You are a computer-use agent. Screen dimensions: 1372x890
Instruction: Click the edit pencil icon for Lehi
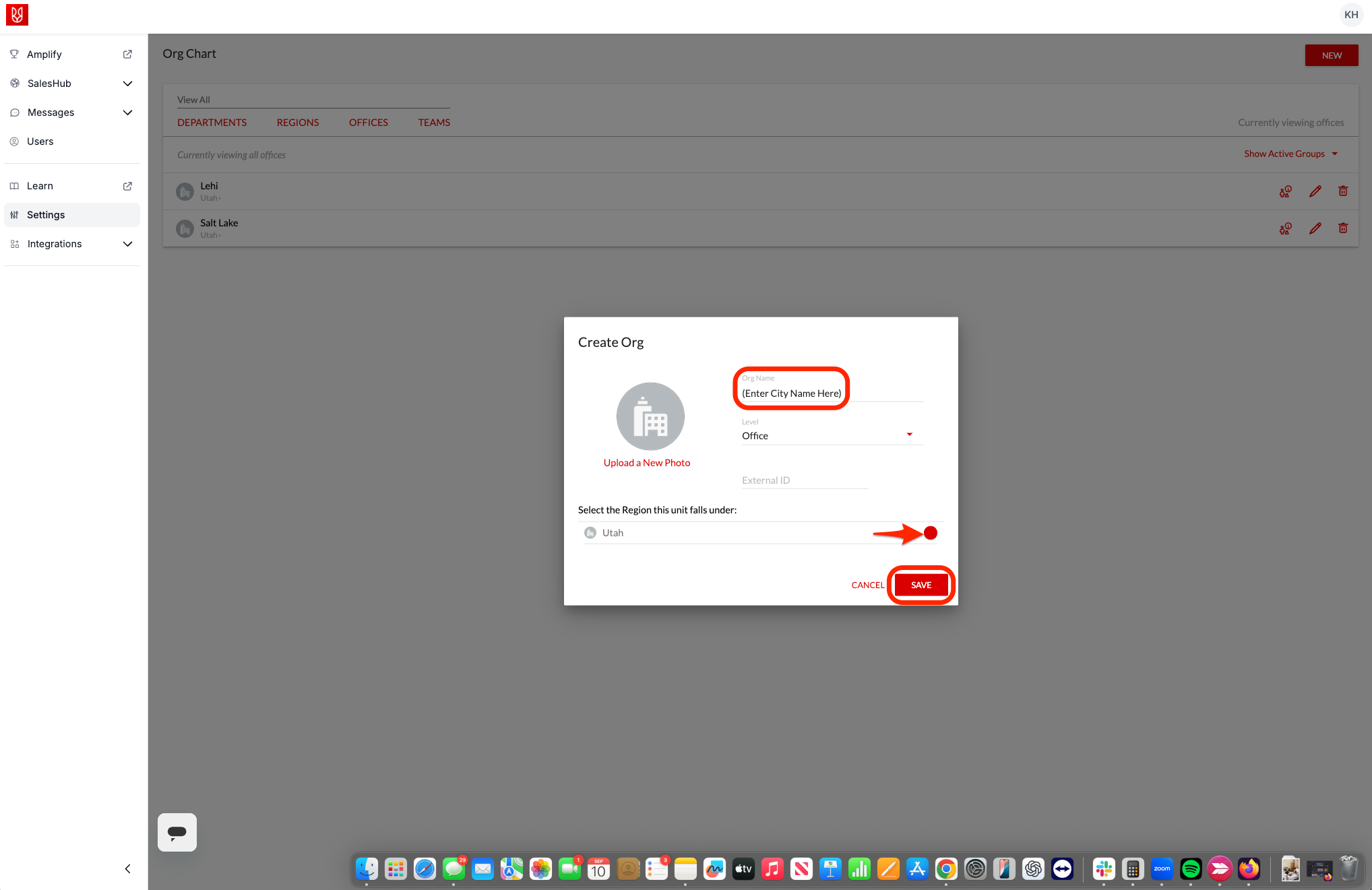click(x=1315, y=191)
